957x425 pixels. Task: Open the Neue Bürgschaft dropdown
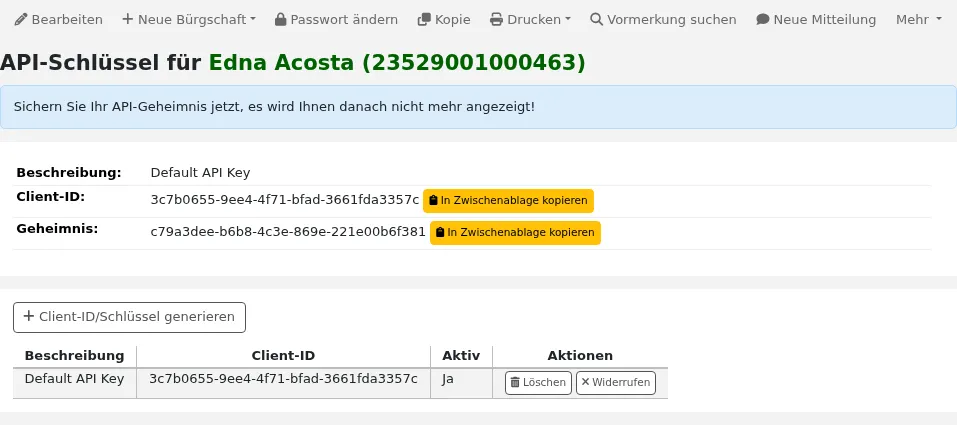(x=189, y=20)
